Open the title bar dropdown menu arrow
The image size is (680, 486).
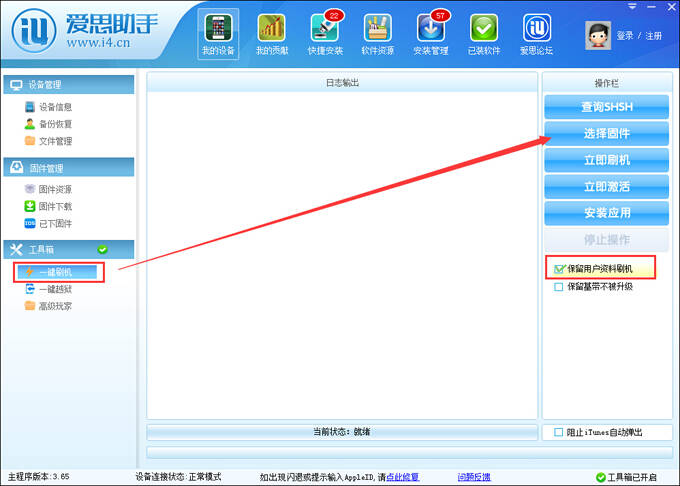[632, 7]
